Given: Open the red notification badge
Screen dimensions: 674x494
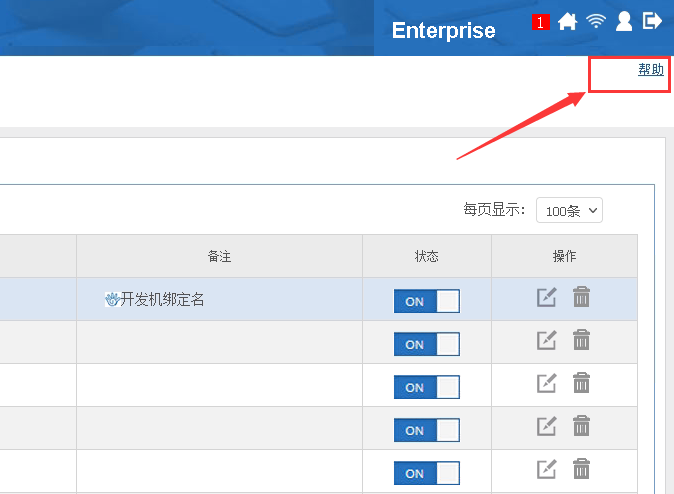Looking at the screenshot, I should 540,22.
